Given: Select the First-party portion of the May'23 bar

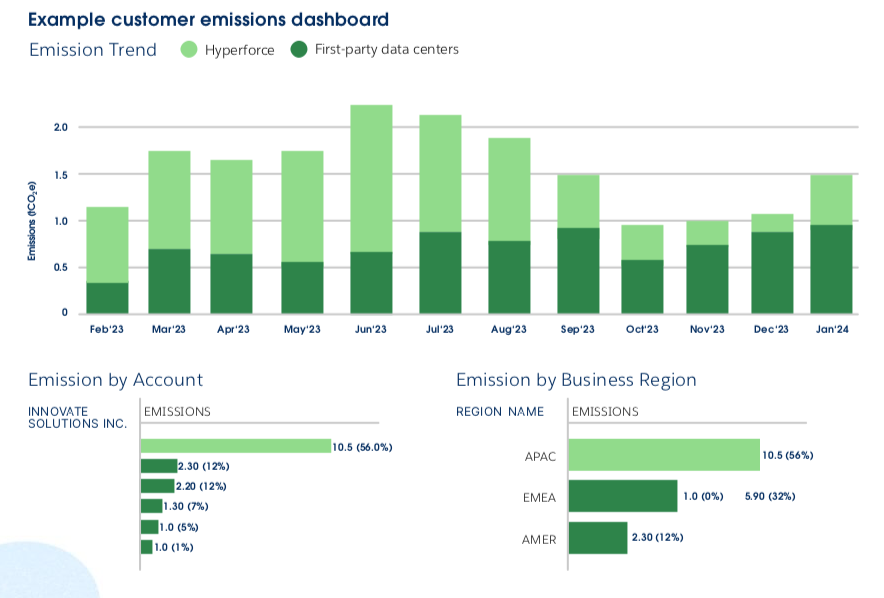Looking at the screenshot, I should (302, 287).
